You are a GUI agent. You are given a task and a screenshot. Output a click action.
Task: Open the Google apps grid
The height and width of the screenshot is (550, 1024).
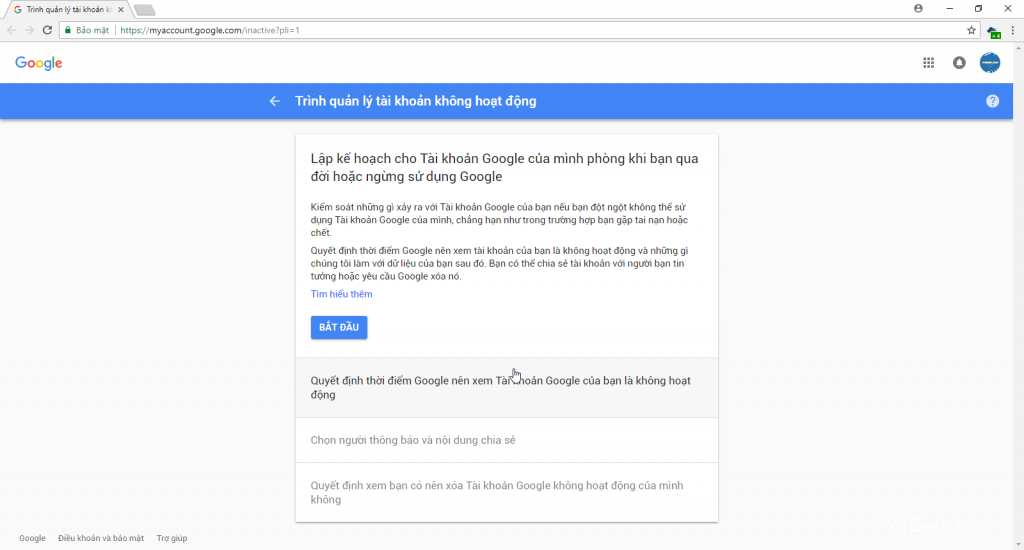(x=928, y=63)
